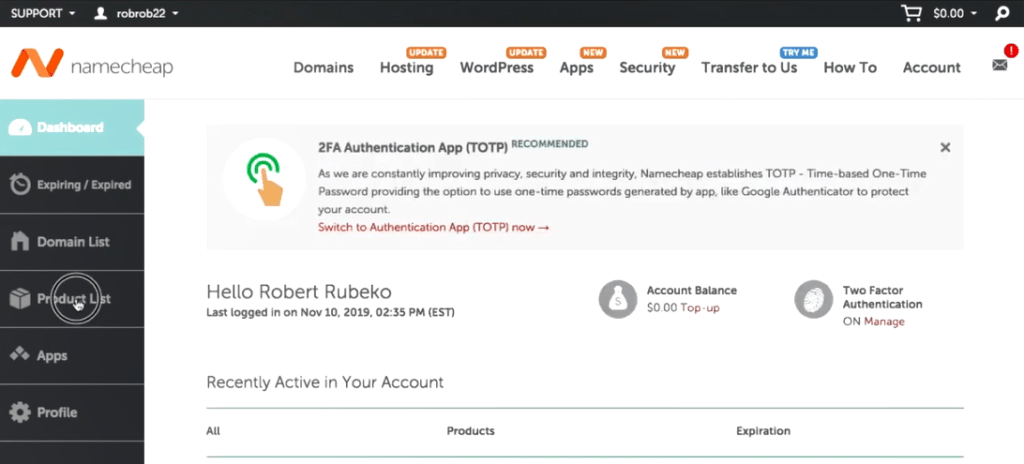Screen dimensions: 1024x464
Task: Click the Expiring / Expired clock icon
Action: (20, 184)
